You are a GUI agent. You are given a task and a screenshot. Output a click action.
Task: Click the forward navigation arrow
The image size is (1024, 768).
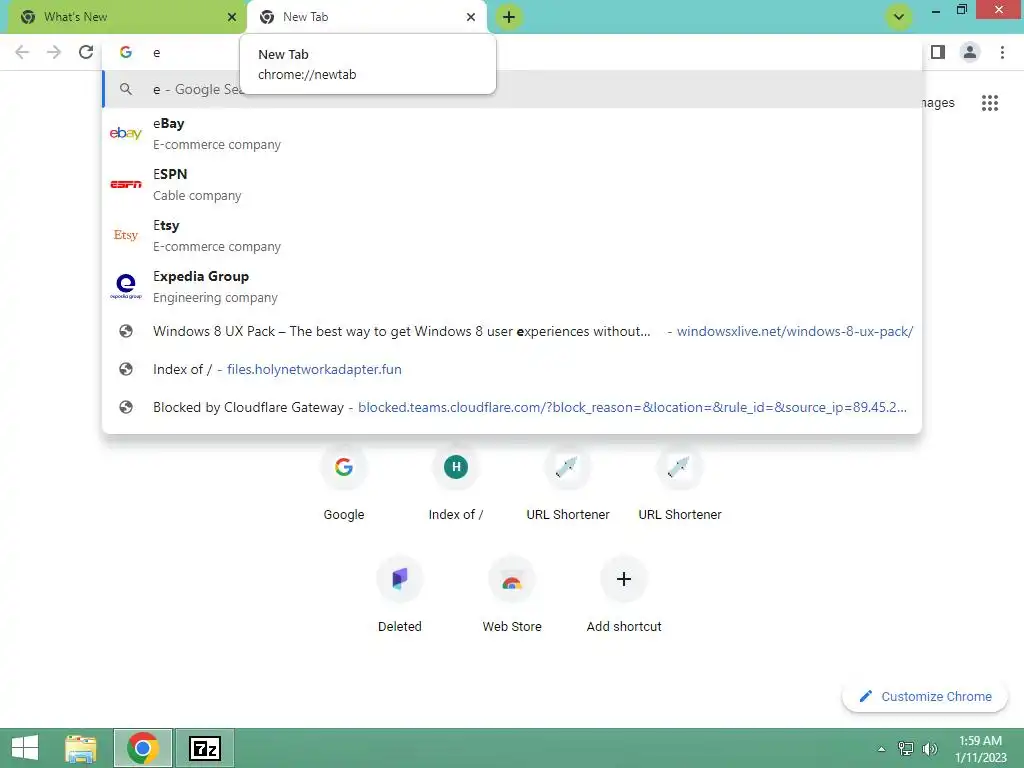point(54,52)
